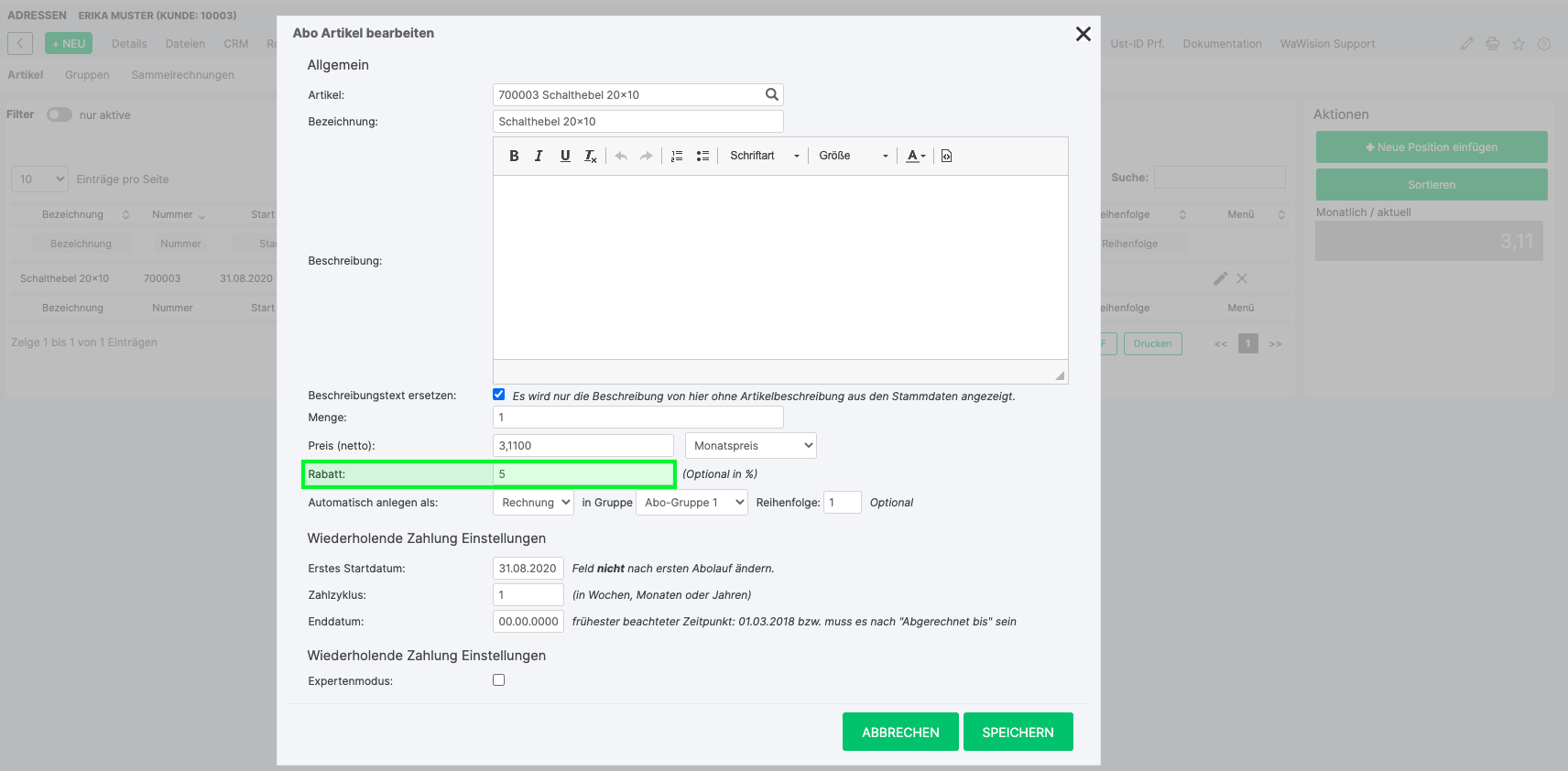Insert a numbered list

click(x=677, y=157)
